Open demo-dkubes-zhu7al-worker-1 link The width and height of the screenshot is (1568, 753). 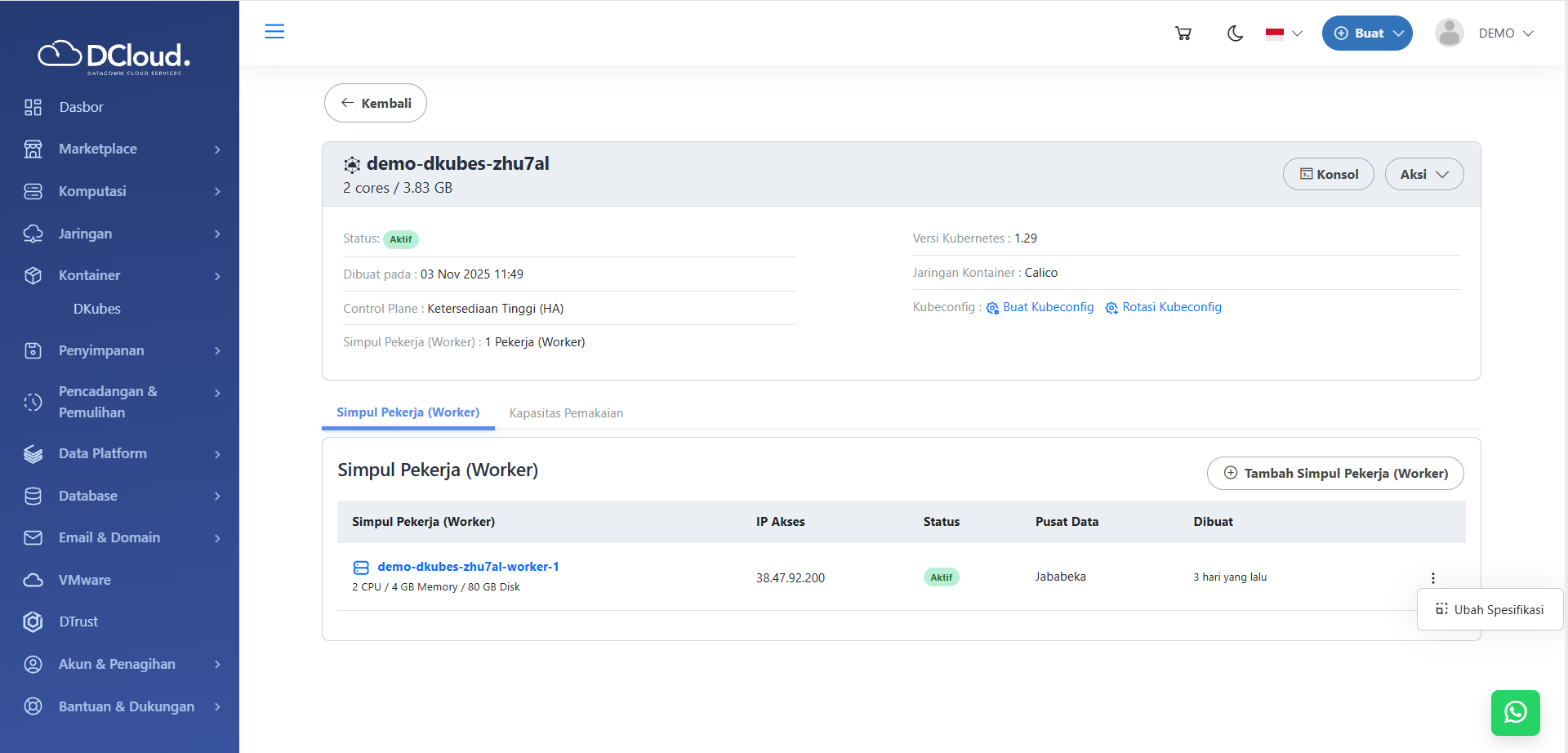click(468, 567)
